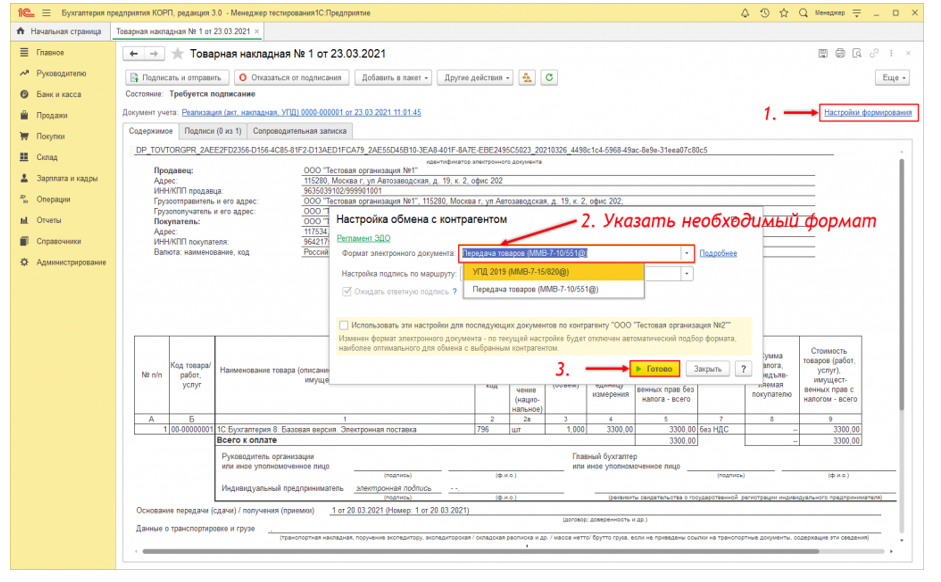
Task: Open the 'Другие действия' dropdown
Action: tap(475, 77)
